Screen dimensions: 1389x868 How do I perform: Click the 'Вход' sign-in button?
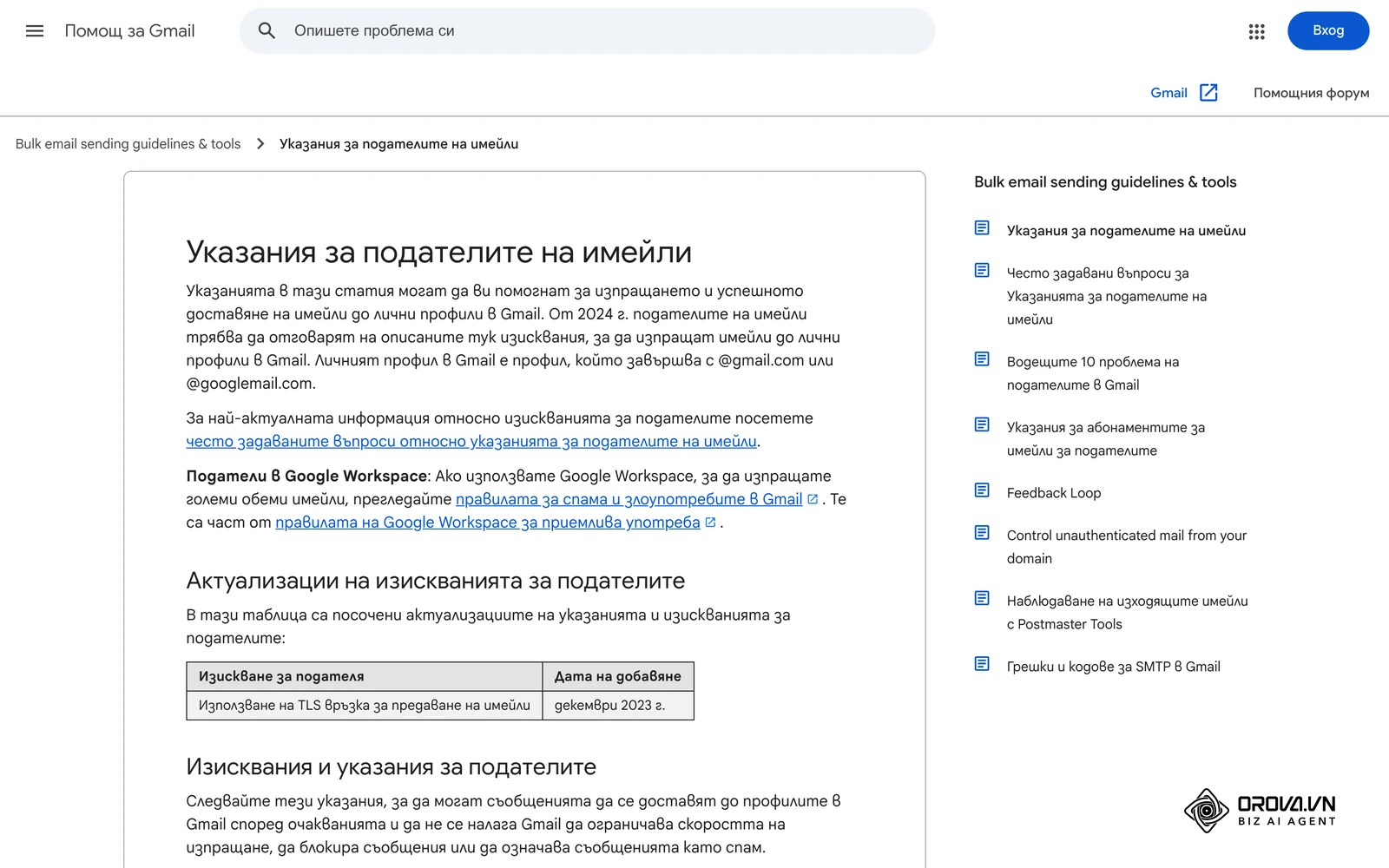(x=1328, y=31)
